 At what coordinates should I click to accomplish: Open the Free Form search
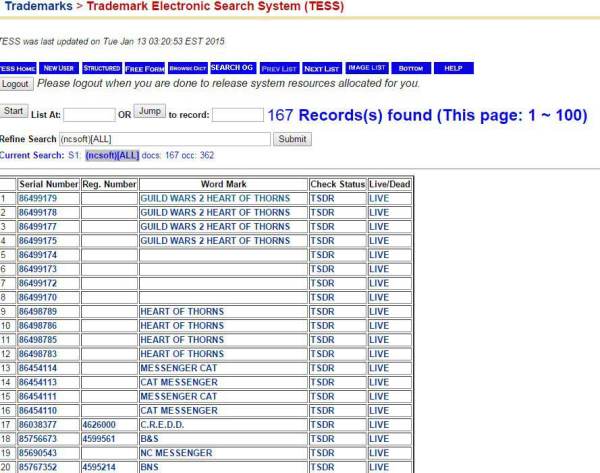coord(144,68)
